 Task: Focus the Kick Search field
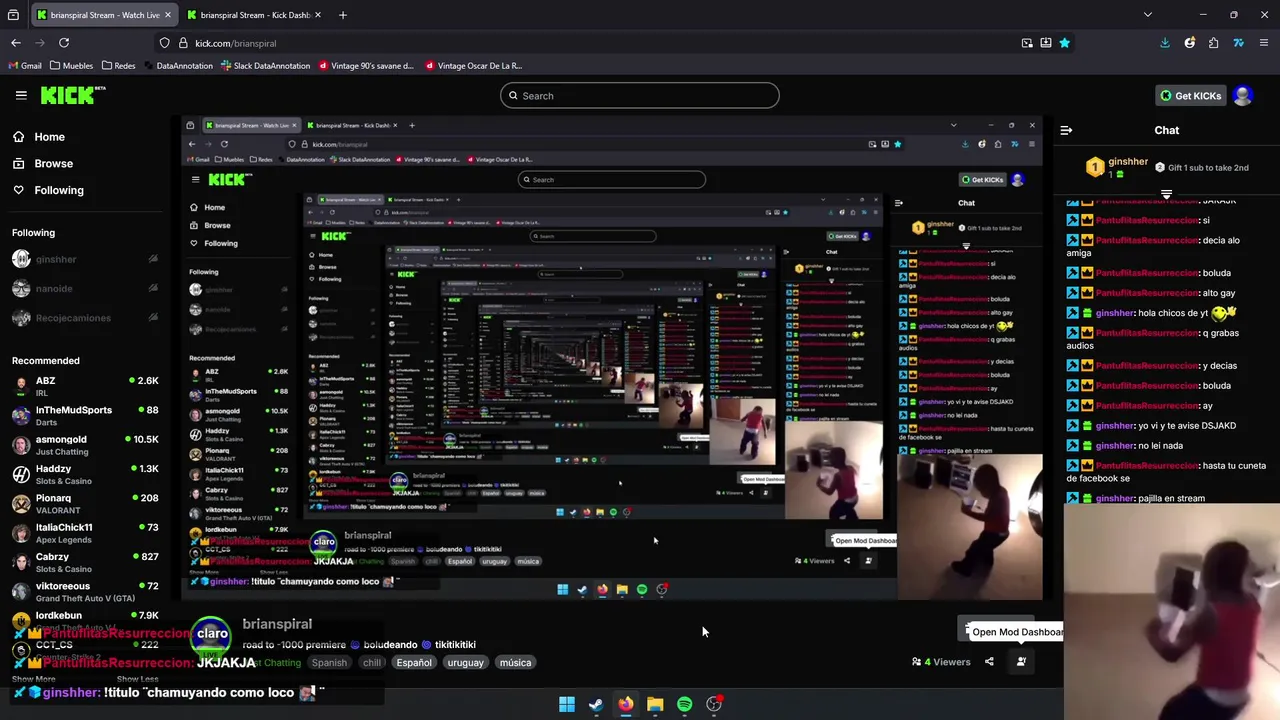(640, 96)
